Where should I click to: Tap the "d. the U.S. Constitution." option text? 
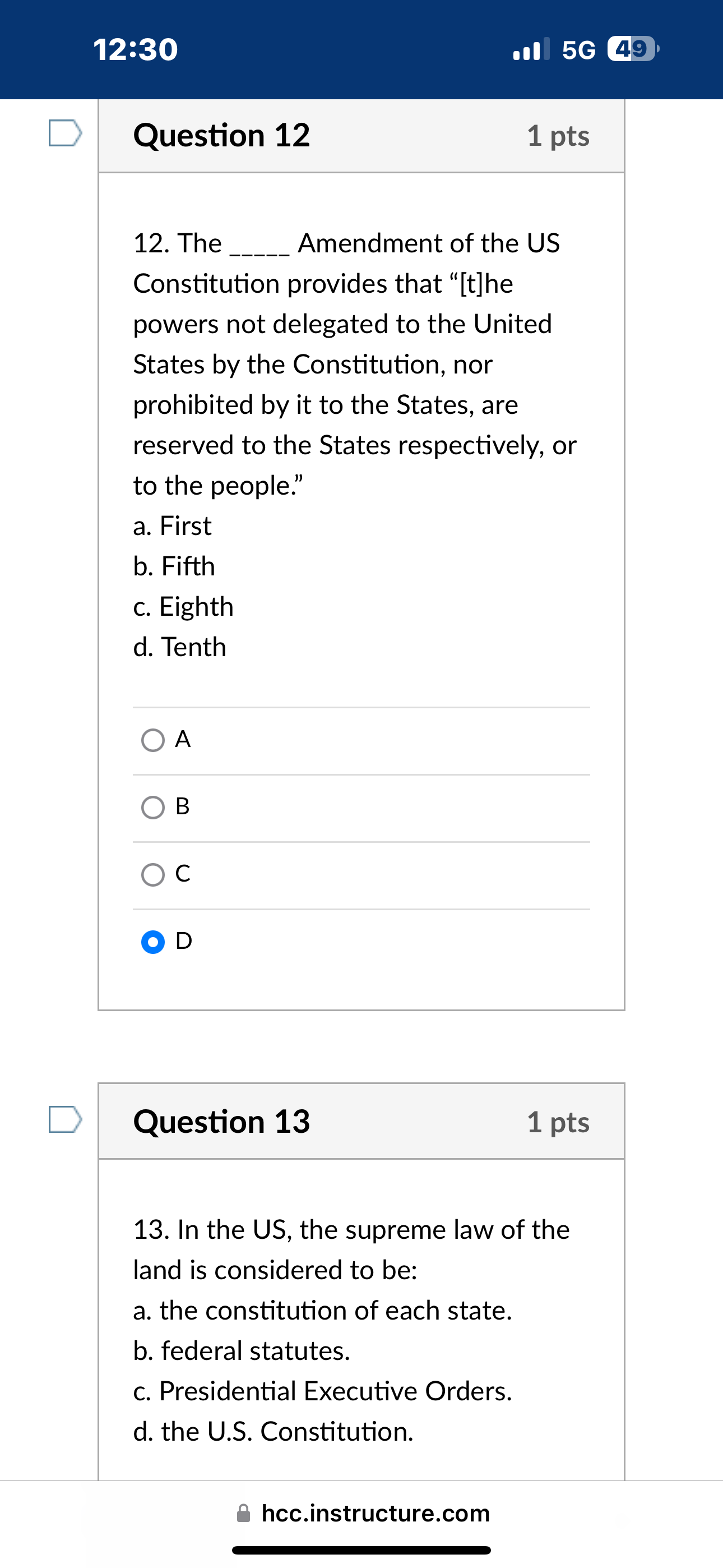coord(274,1432)
